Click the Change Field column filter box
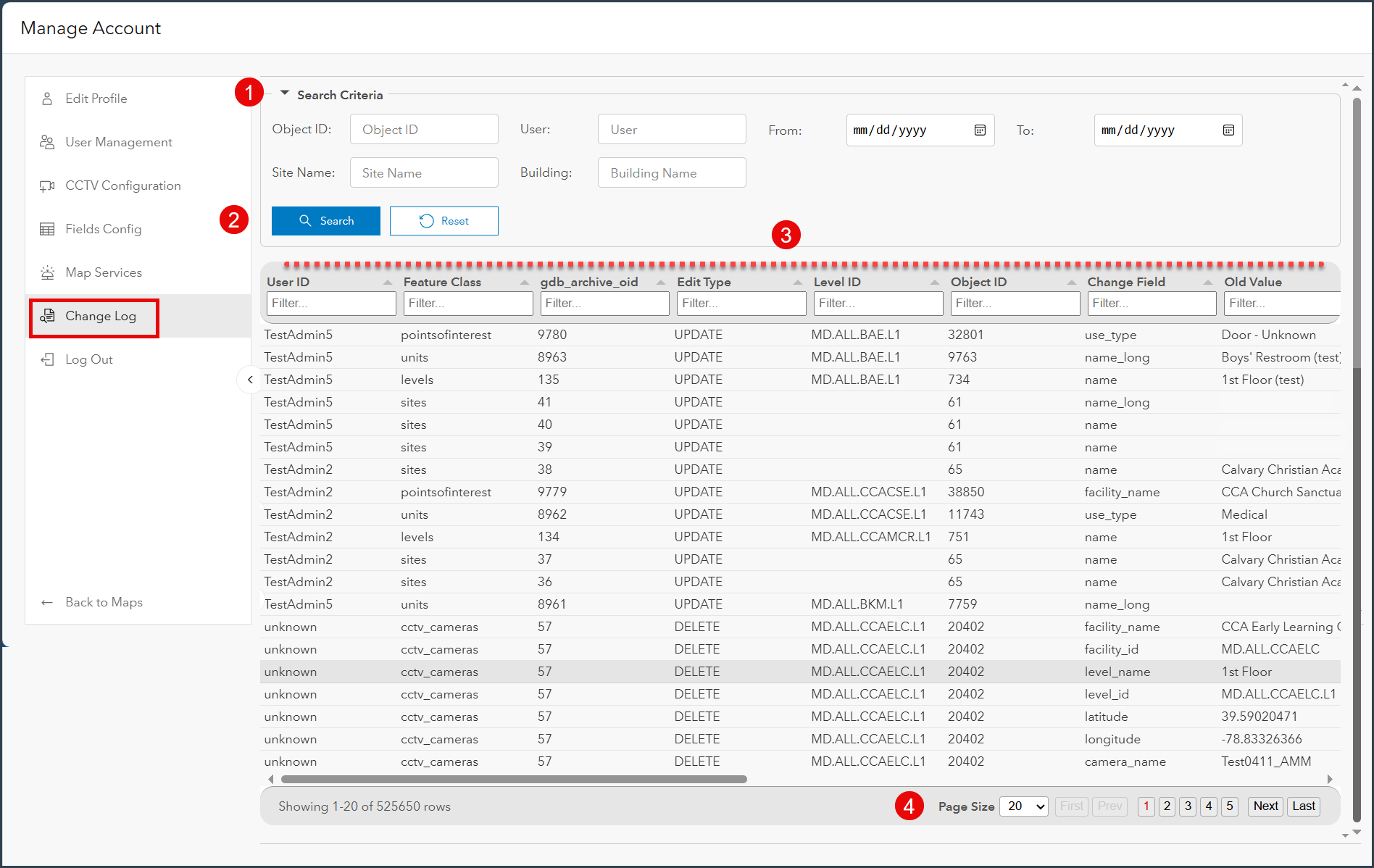The width and height of the screenshot is (1374, 868). pyautogui.click(x=1152, y=304)
